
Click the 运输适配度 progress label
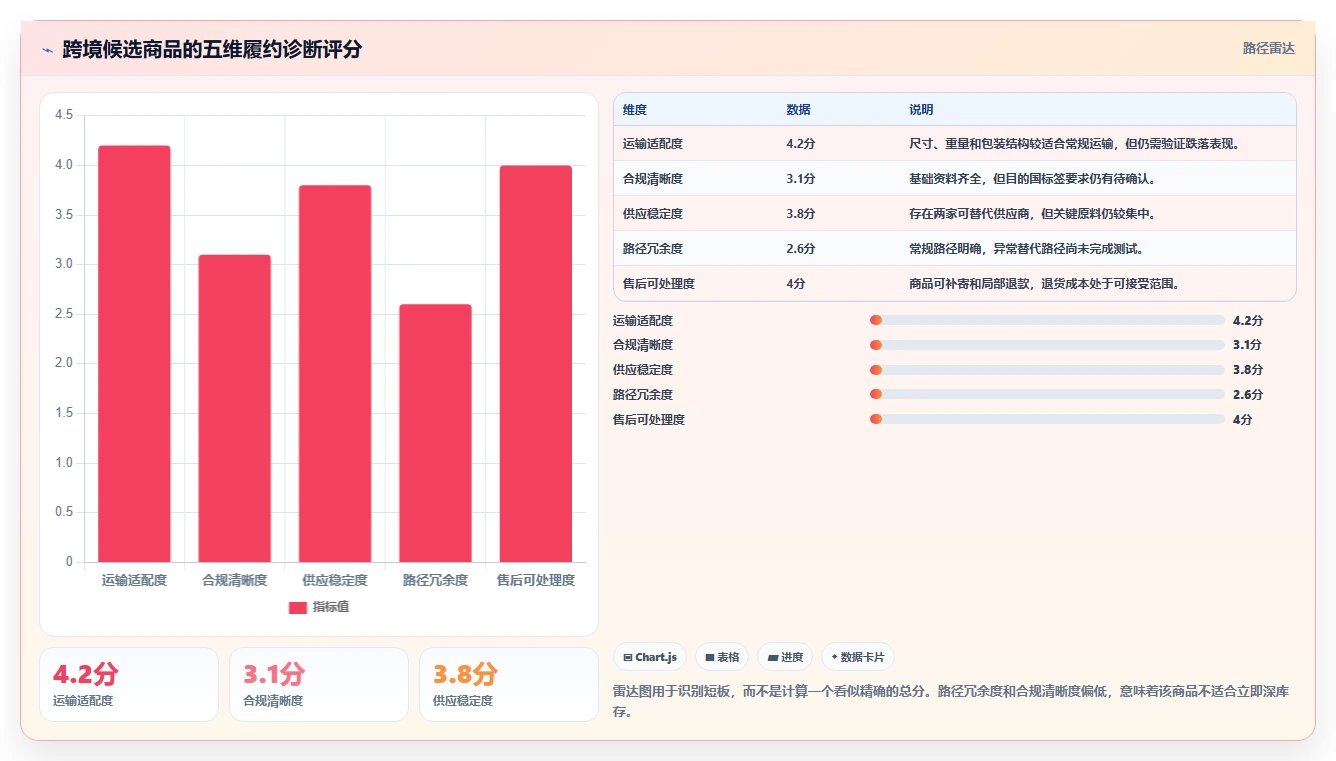click(x=643, y=321)
